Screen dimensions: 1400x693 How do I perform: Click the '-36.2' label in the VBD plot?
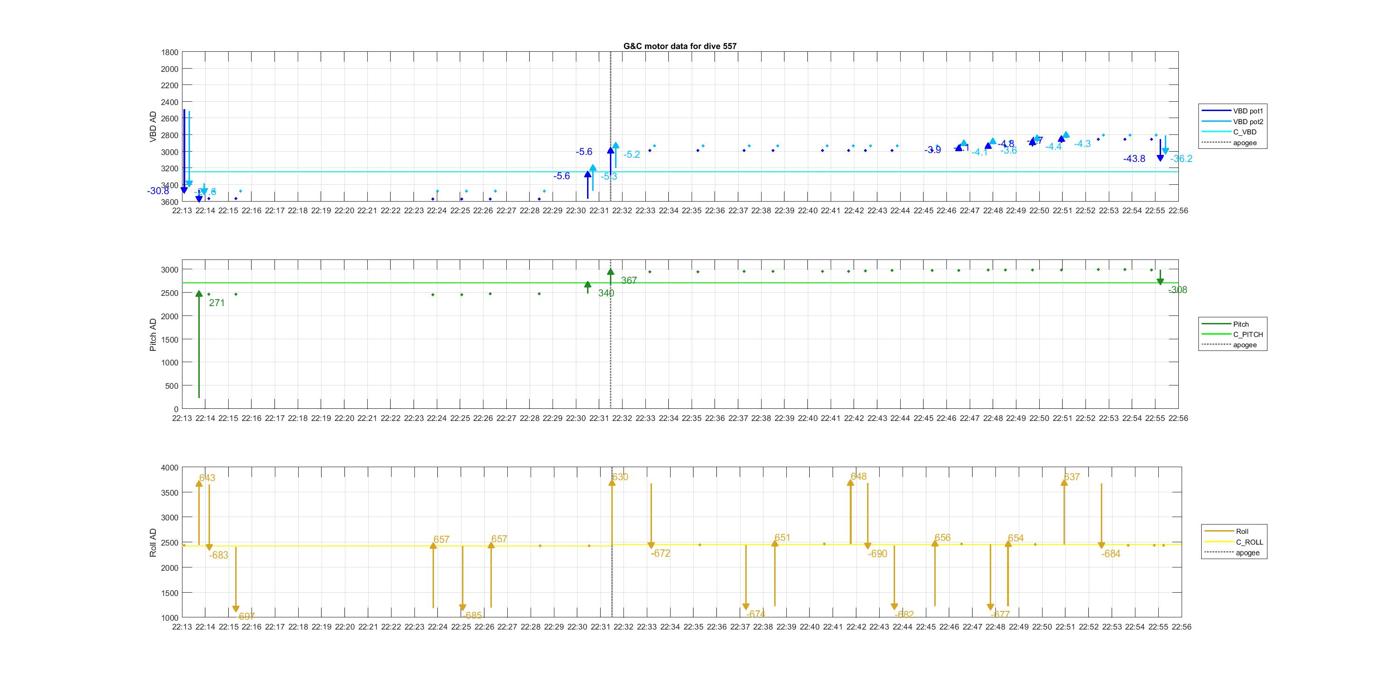click(1181, 159)
